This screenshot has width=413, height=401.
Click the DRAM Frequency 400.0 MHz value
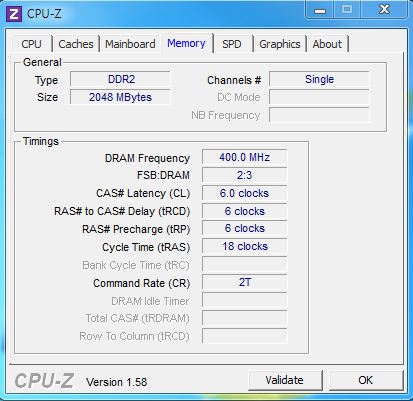click(244, 157)
